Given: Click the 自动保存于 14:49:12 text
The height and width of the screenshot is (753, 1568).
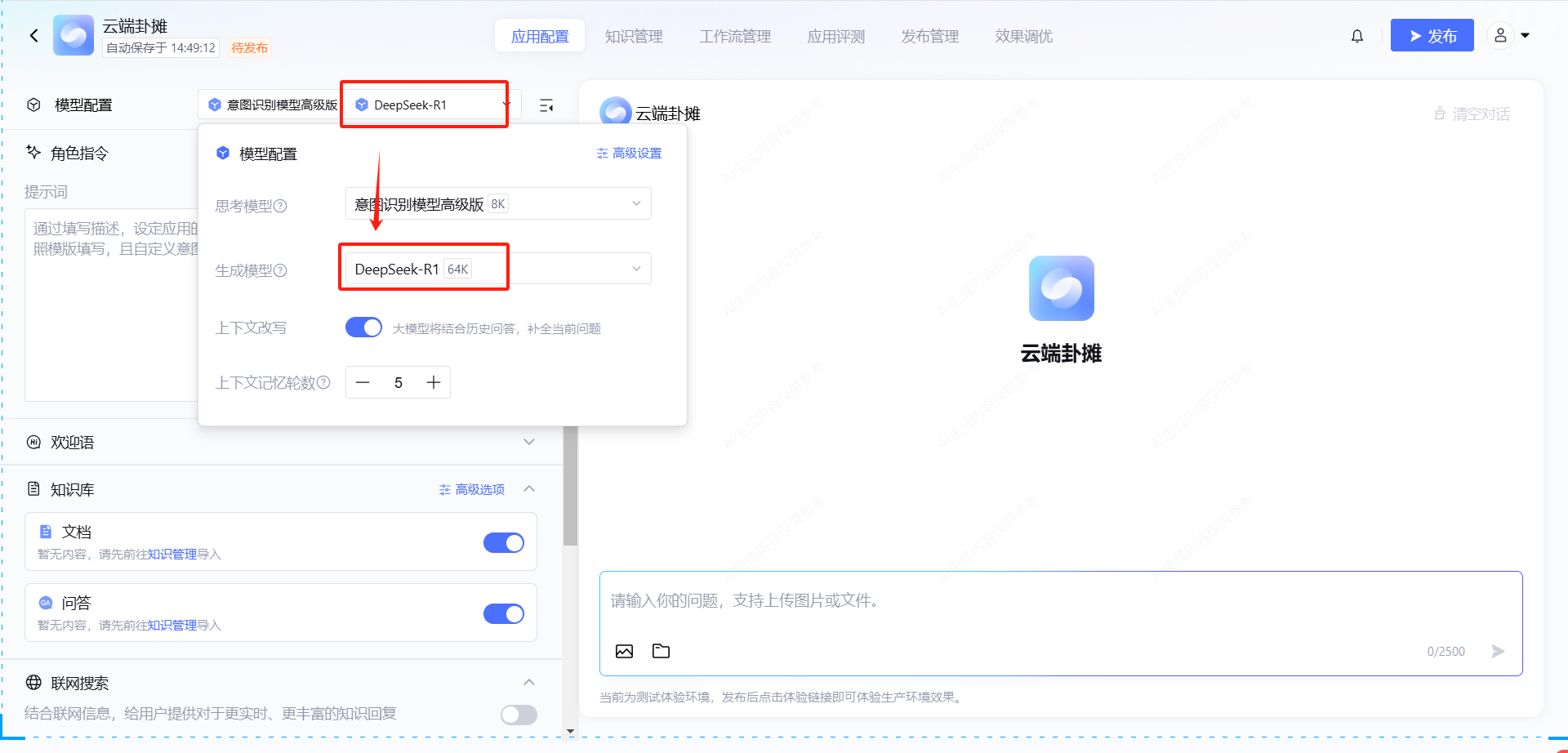Looking at the screenshot, I should pyautogui.click(x=161, y=48).
